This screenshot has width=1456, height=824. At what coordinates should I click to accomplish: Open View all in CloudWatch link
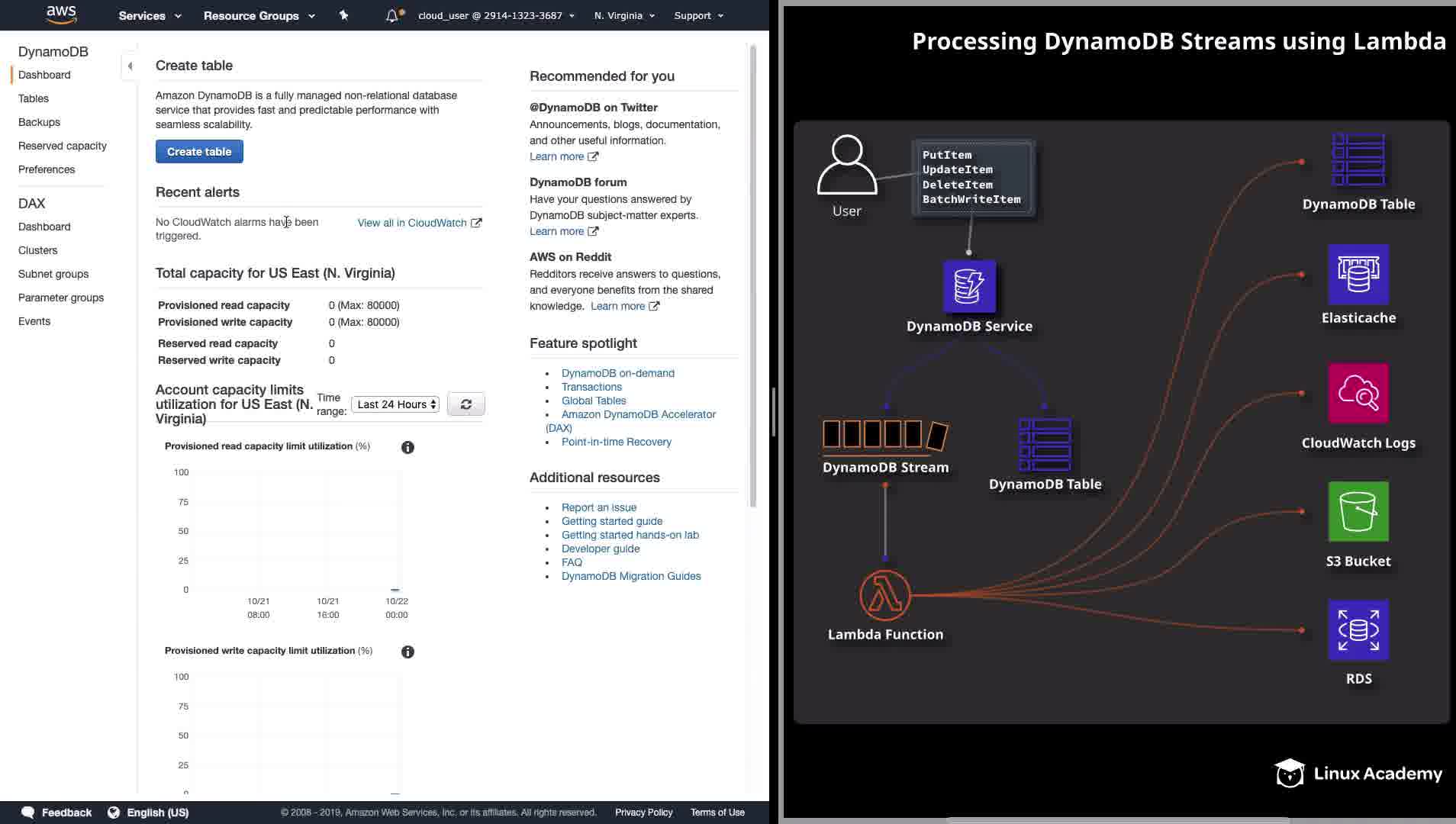[x=419, y=223]
